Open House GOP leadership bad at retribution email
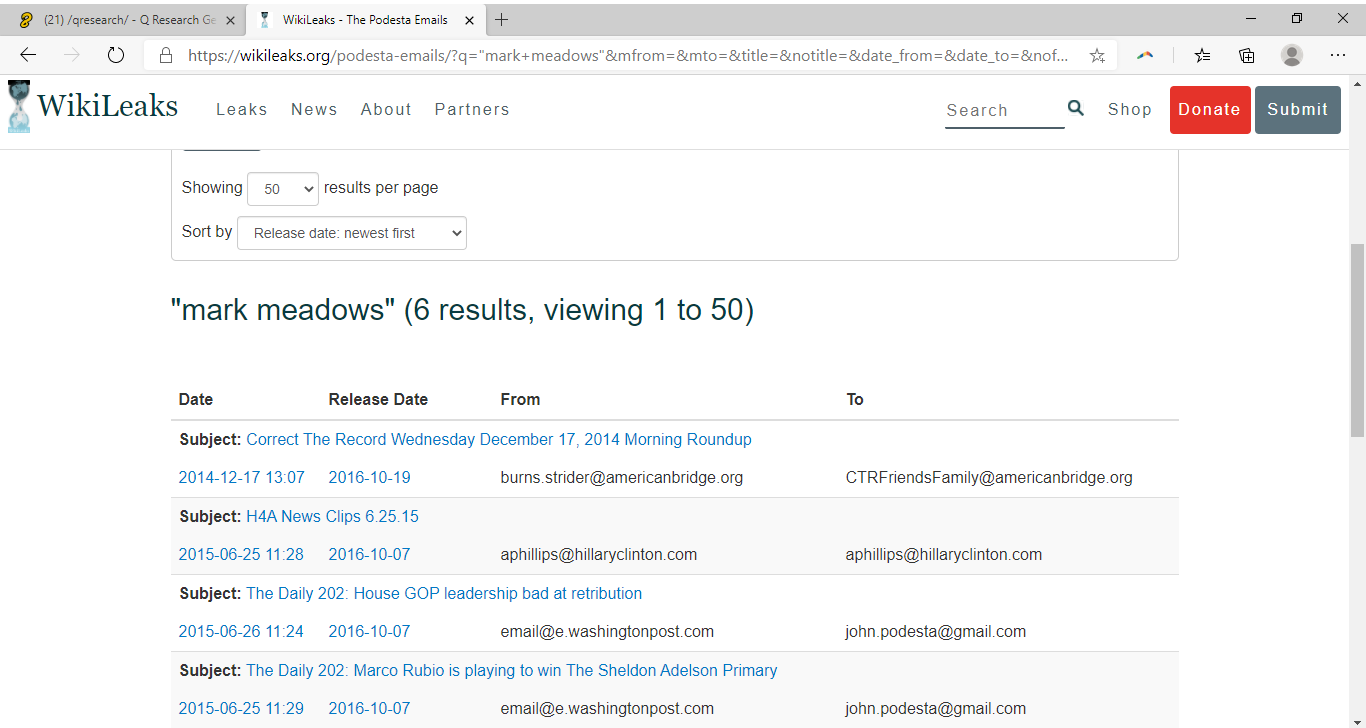 click(444, 594)
